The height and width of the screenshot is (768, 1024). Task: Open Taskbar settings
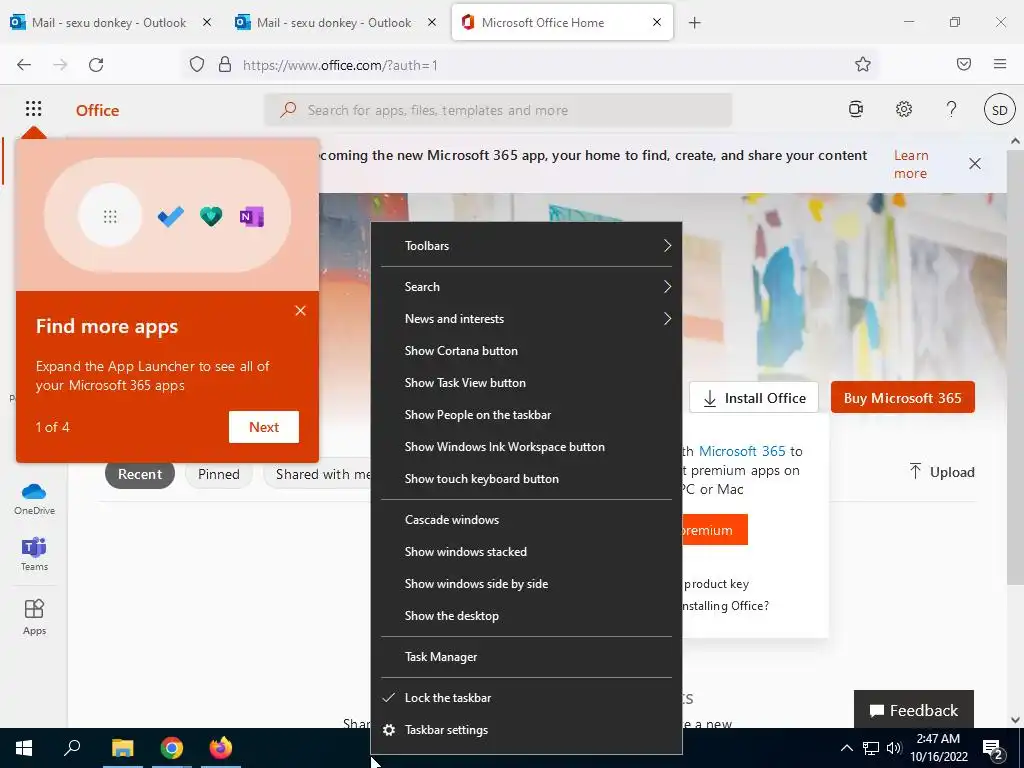click(x=526, y=730)
